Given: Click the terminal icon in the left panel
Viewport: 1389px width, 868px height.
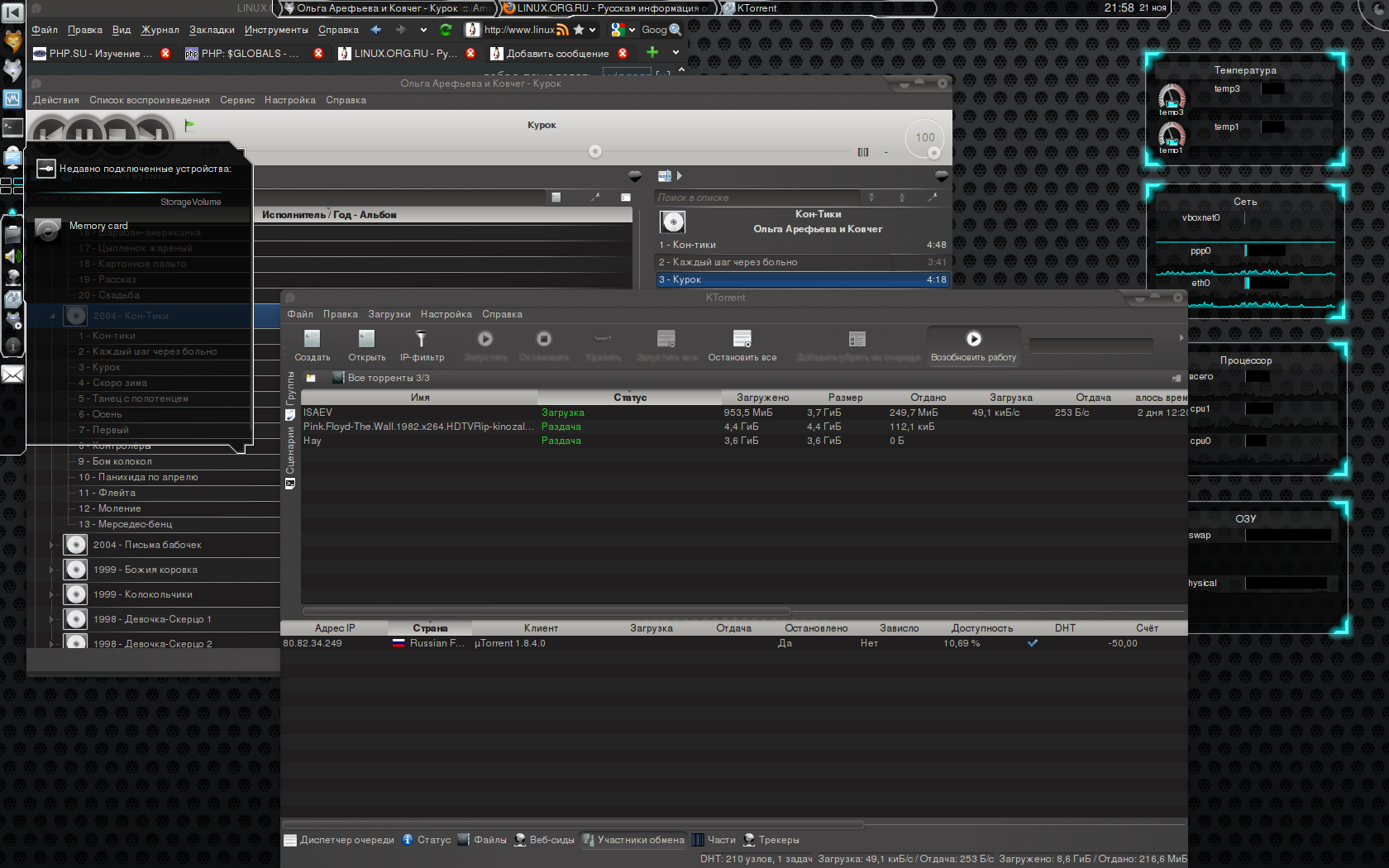Looking at the screenshot, I should pyautogui.click(x=12, y=127).
